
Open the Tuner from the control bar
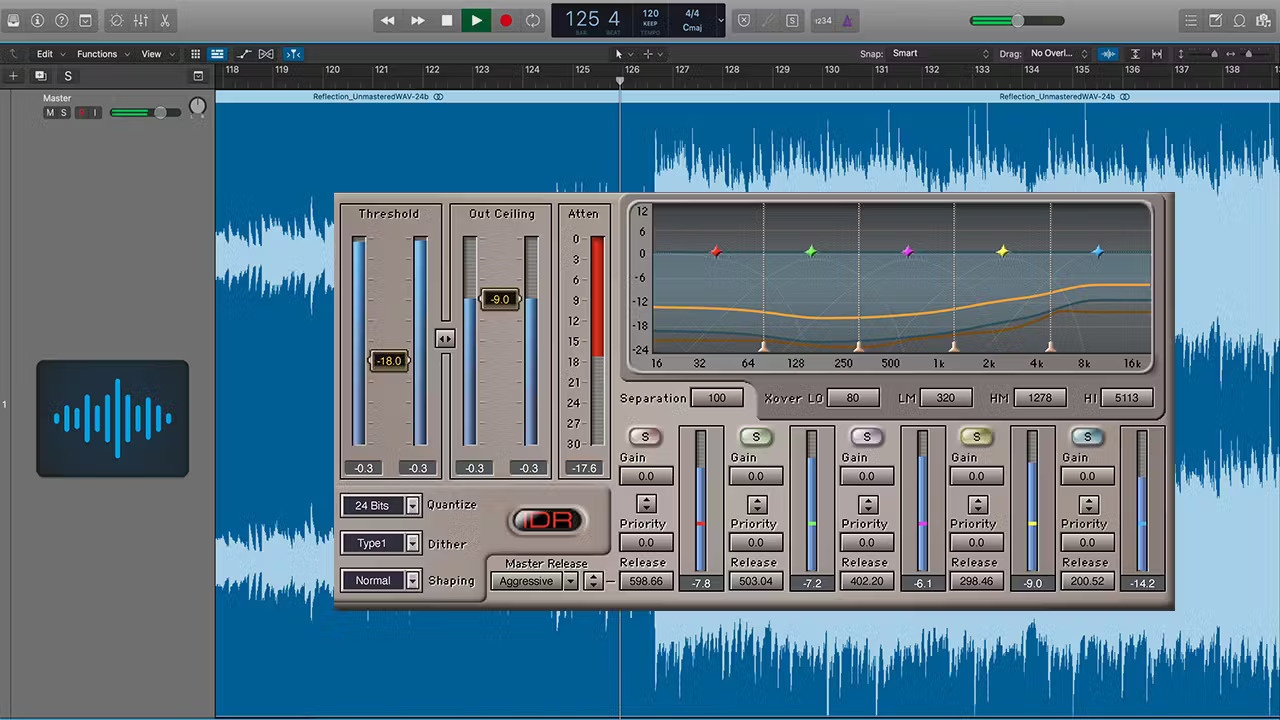(118, 20)
